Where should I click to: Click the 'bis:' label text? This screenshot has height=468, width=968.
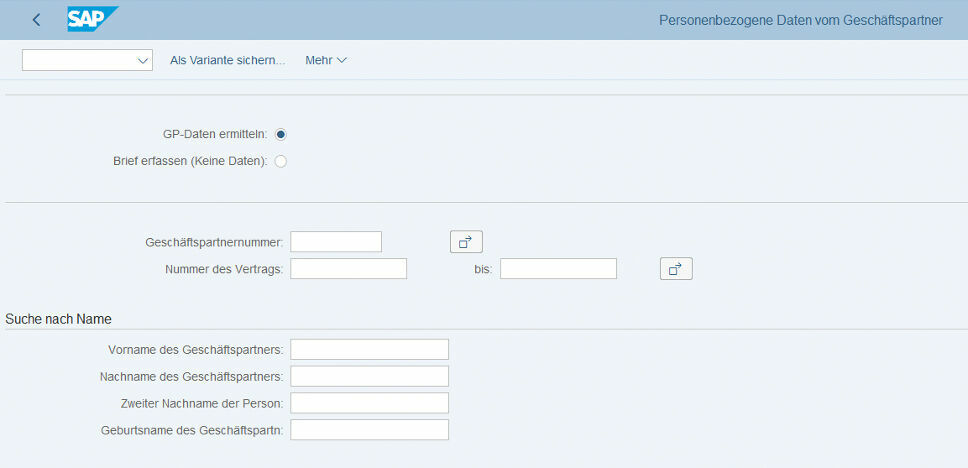click(483, 269)
